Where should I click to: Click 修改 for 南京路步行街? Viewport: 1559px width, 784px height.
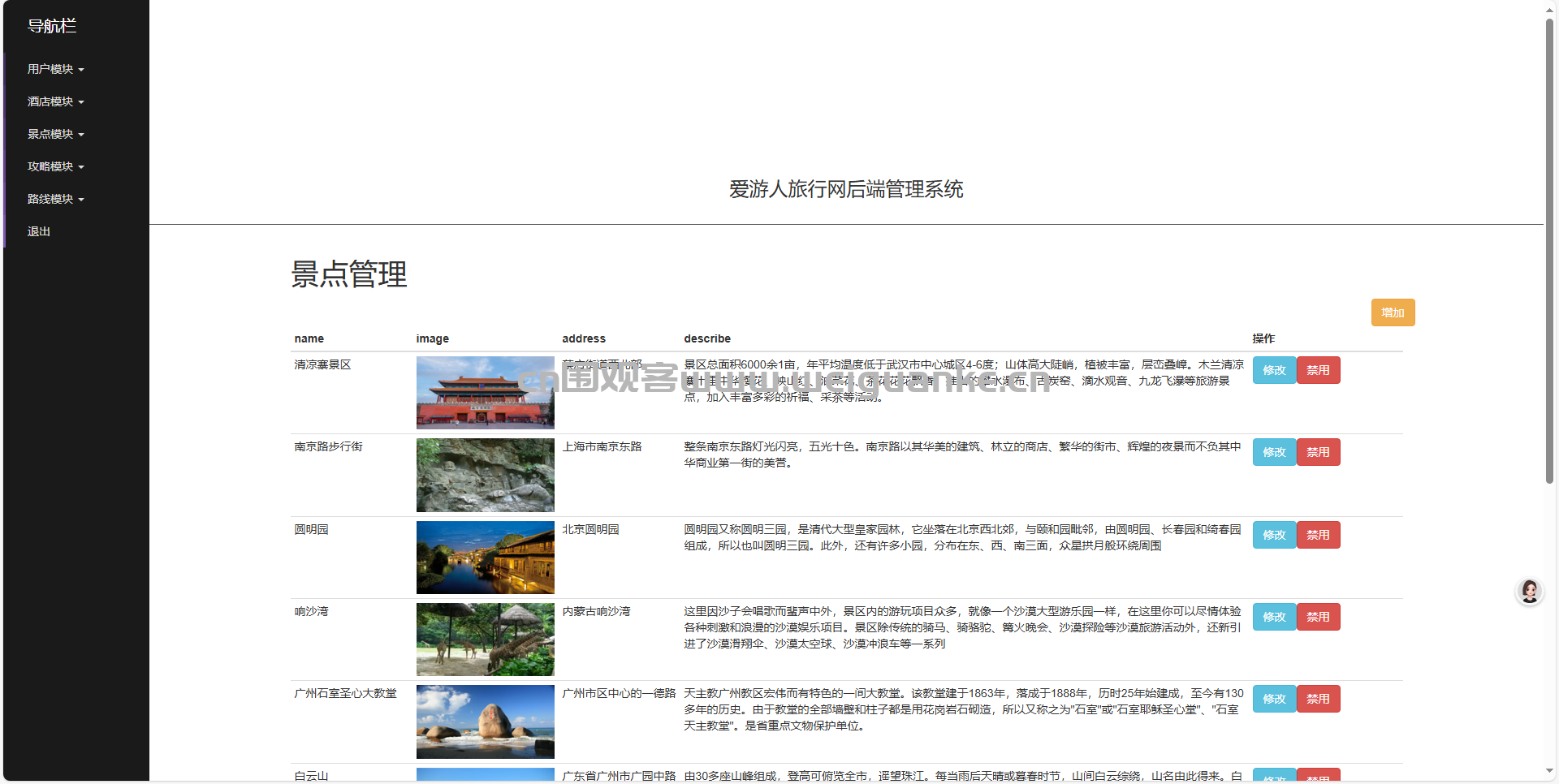click(1274, 452)
